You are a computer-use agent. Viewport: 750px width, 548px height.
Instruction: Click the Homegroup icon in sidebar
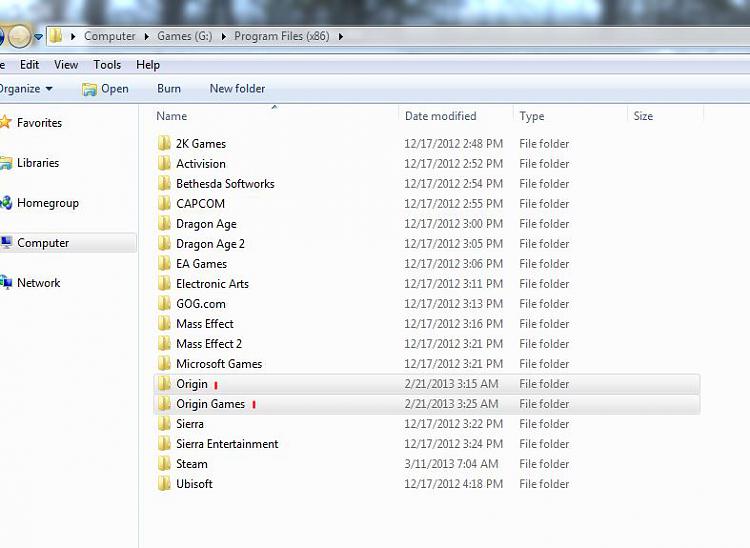pyautogui.click(x=6, y=203)
